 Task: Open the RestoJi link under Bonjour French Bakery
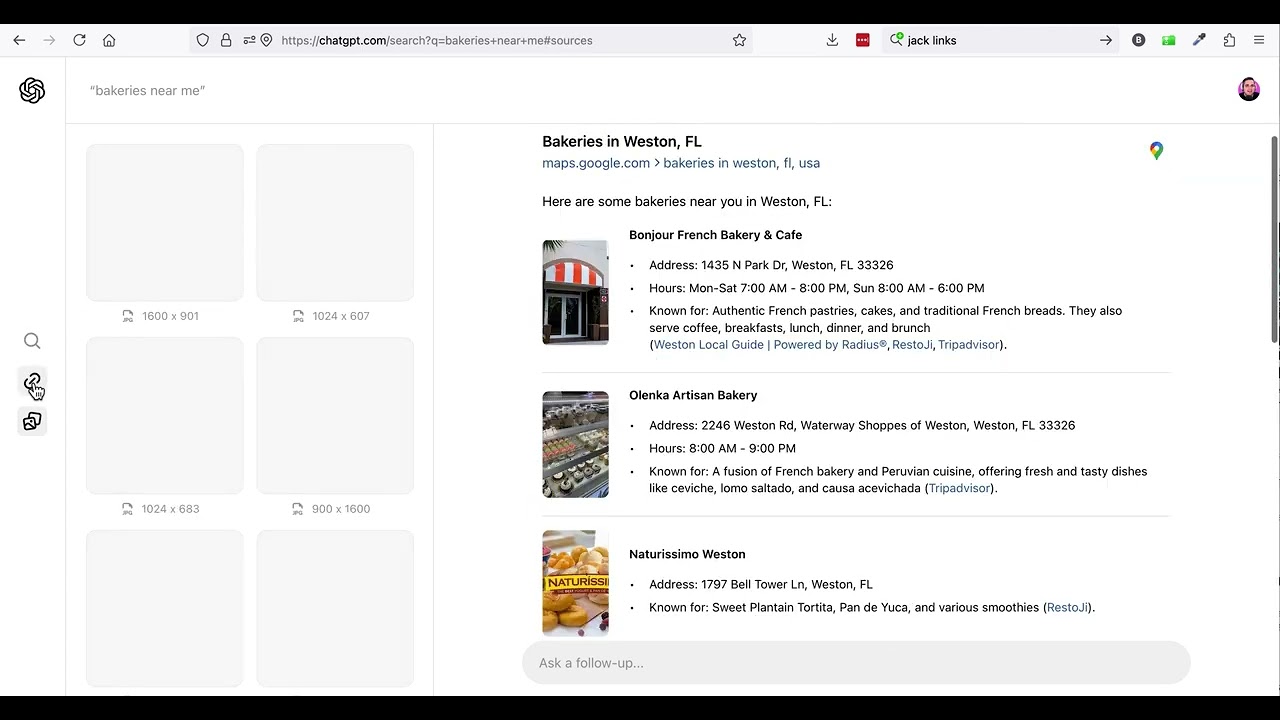(x=912, y=344)
